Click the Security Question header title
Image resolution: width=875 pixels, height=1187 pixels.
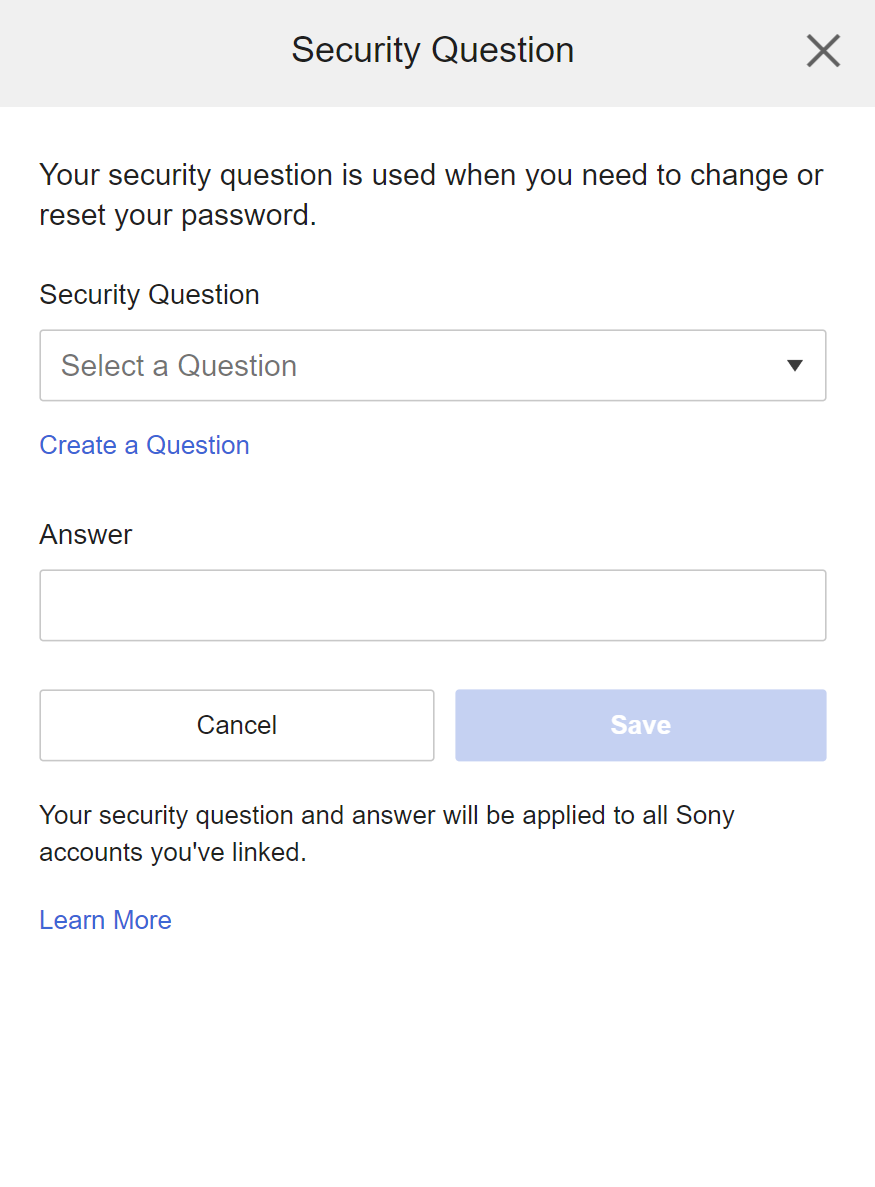tap(432, 50)
